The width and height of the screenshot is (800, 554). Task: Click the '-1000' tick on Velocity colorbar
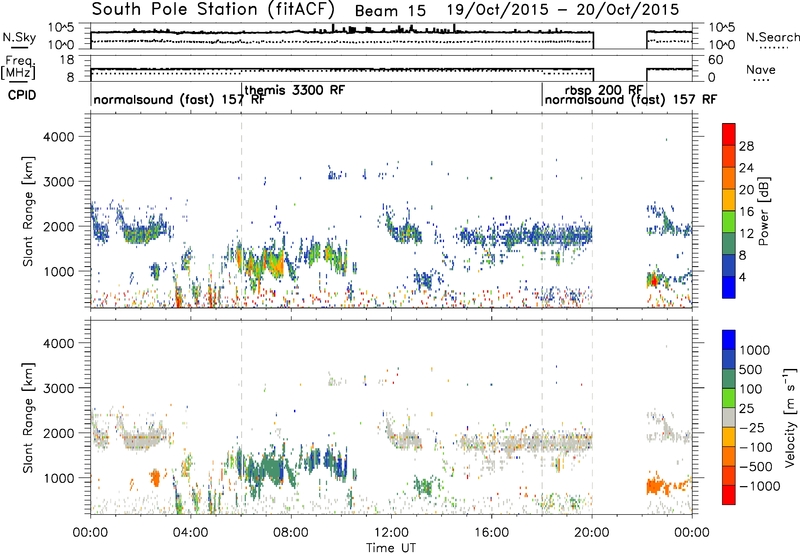(x=760, y=486)
